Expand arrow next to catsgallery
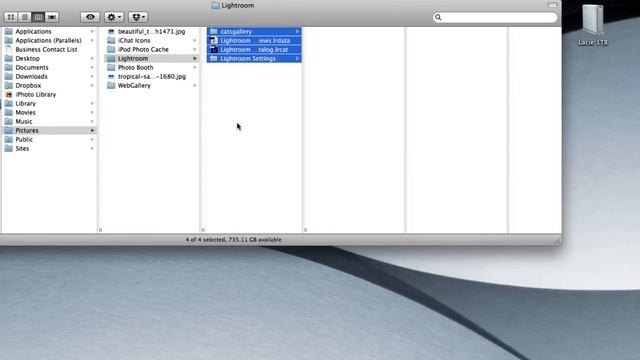640x360 pixels. click(x=298, y=31)
